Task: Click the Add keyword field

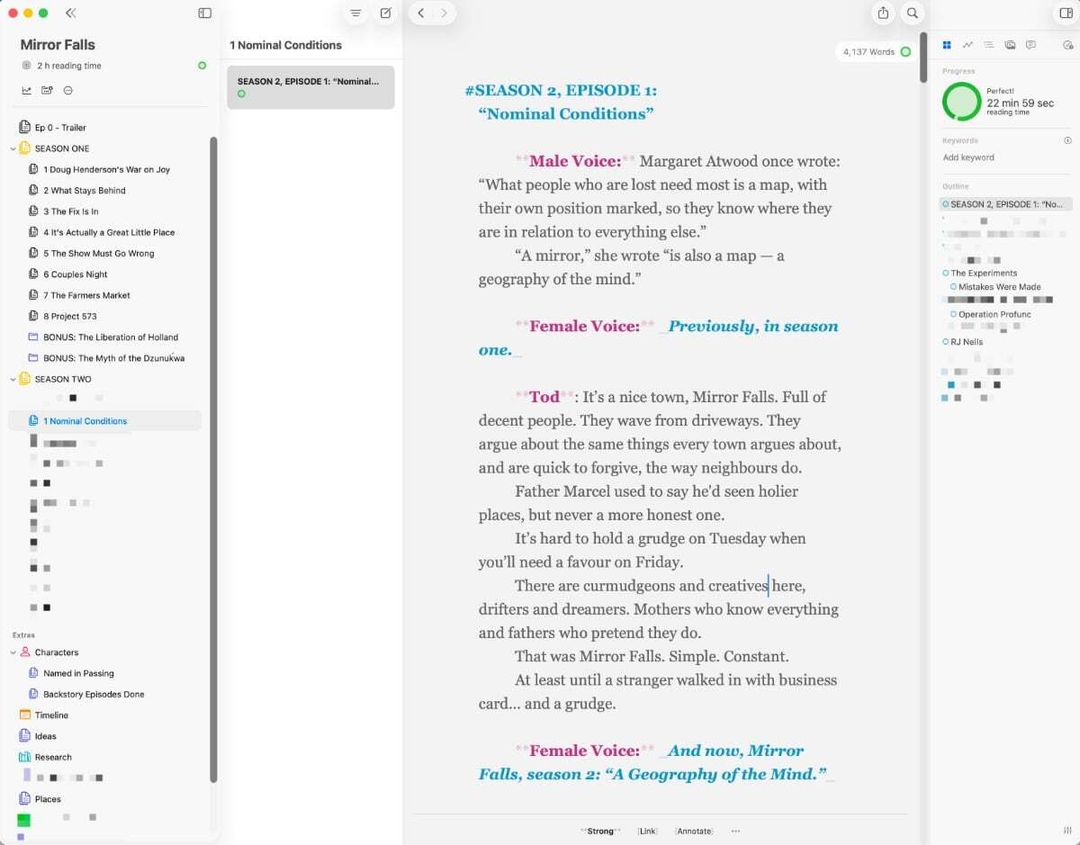Action: (x=968, y=158)
